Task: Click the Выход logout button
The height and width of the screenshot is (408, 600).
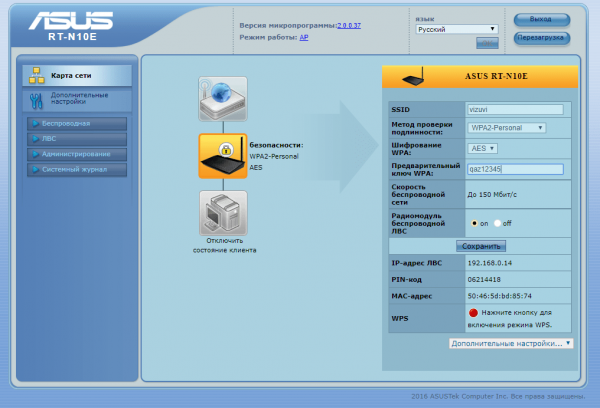Action: coord(541,19)
